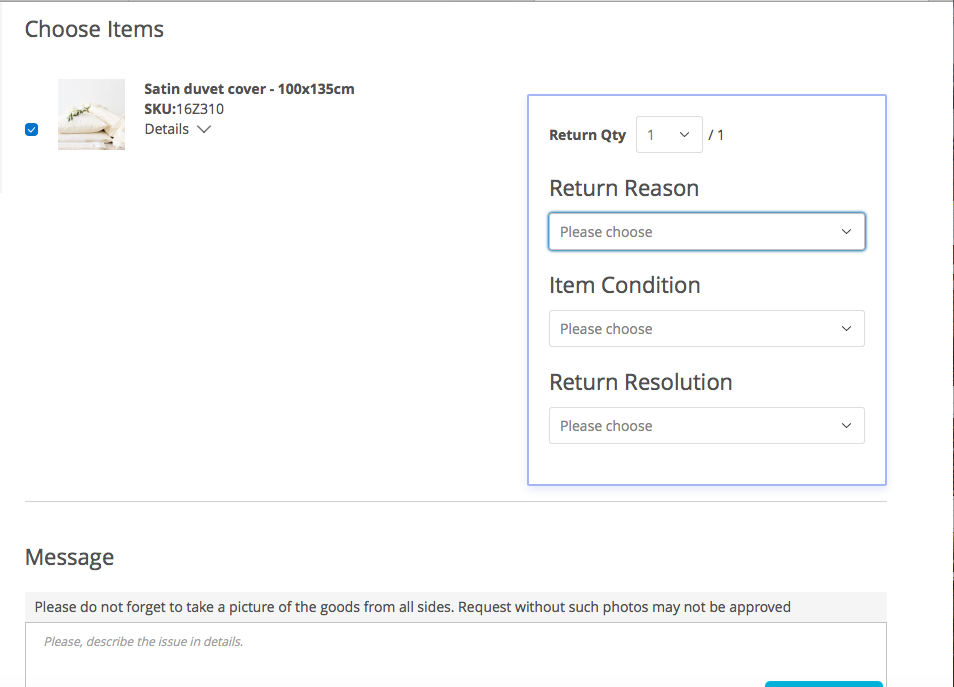Click the Choose Items heading

click(x=94, y=29)
